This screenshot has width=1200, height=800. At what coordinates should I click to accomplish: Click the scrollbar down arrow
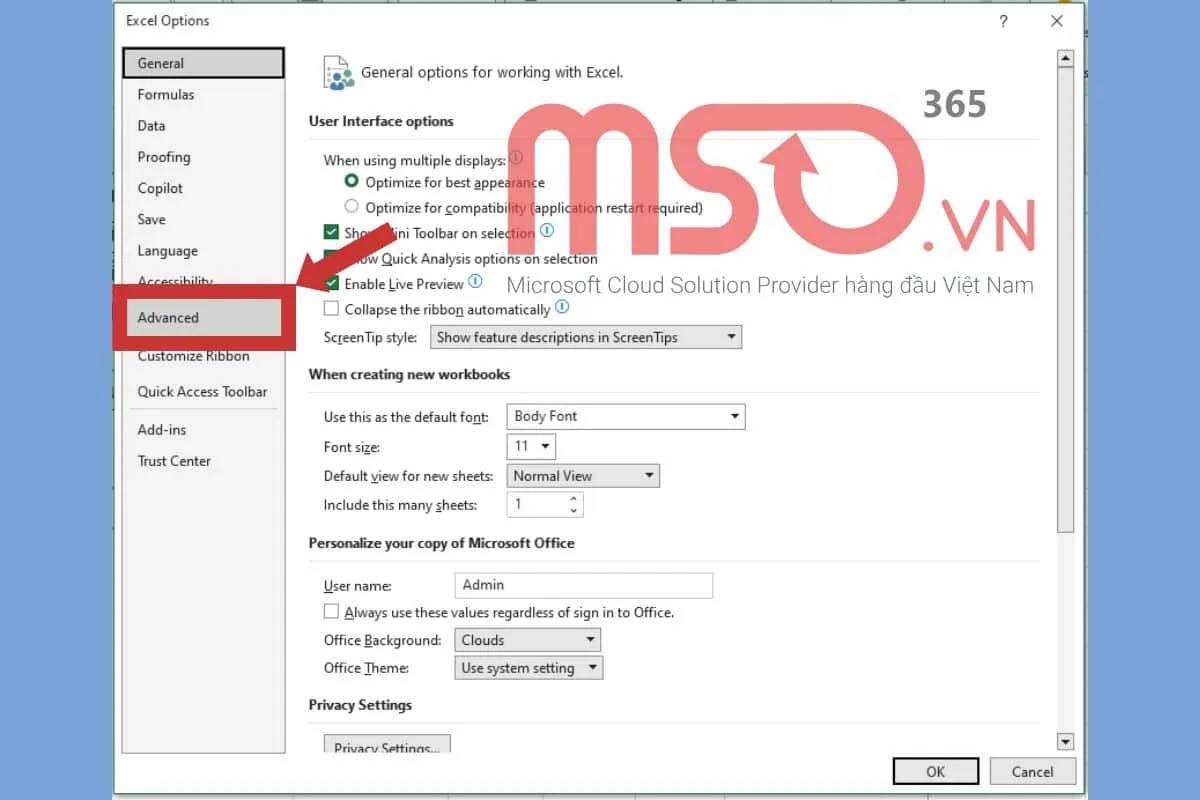pyautogui.click(x=1065, y=741)
